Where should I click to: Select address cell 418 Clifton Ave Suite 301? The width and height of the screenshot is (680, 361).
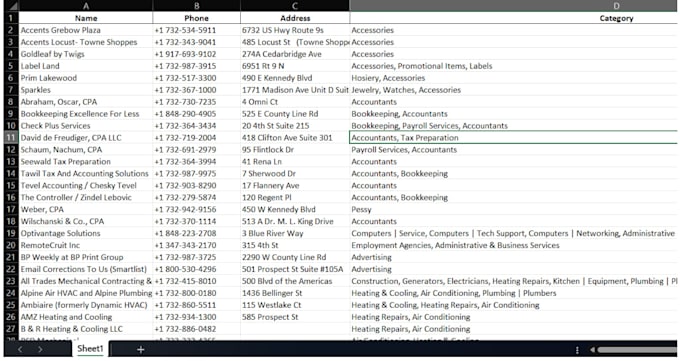click(295, 138)
